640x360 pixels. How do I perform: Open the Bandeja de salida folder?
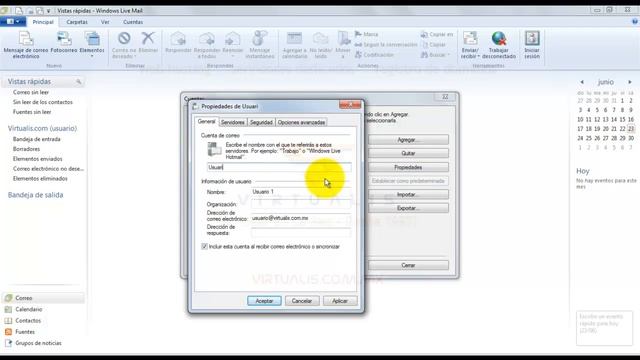click(x=36, y=195)
